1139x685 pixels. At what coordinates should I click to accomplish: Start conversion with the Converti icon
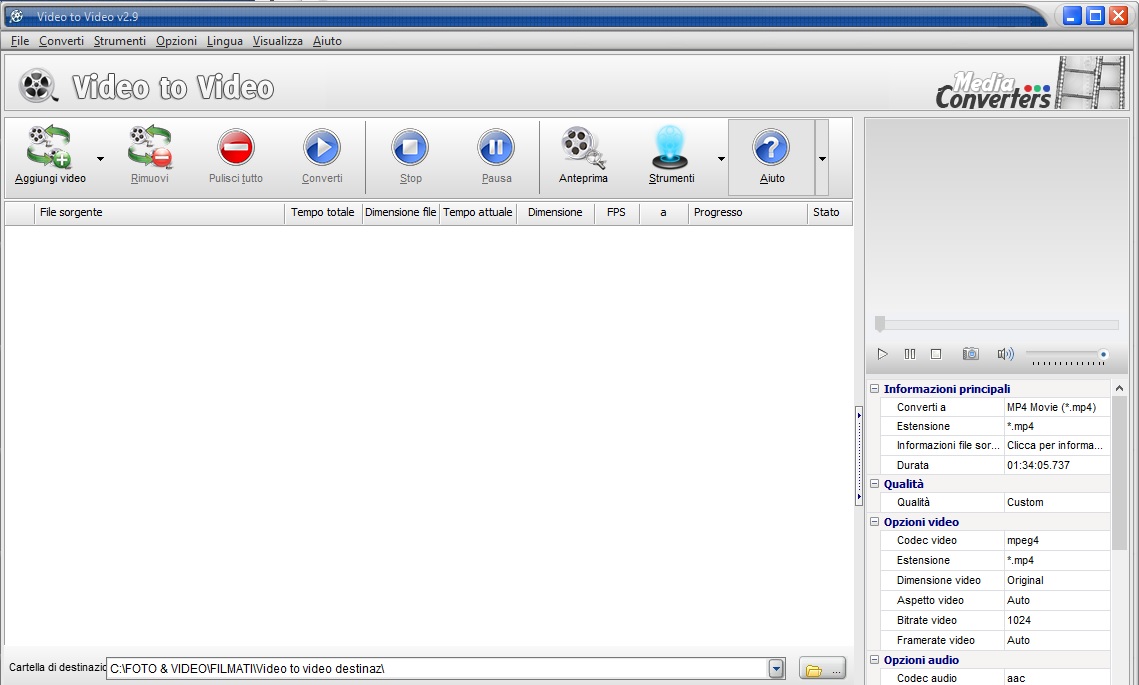[x=322, y=148]
